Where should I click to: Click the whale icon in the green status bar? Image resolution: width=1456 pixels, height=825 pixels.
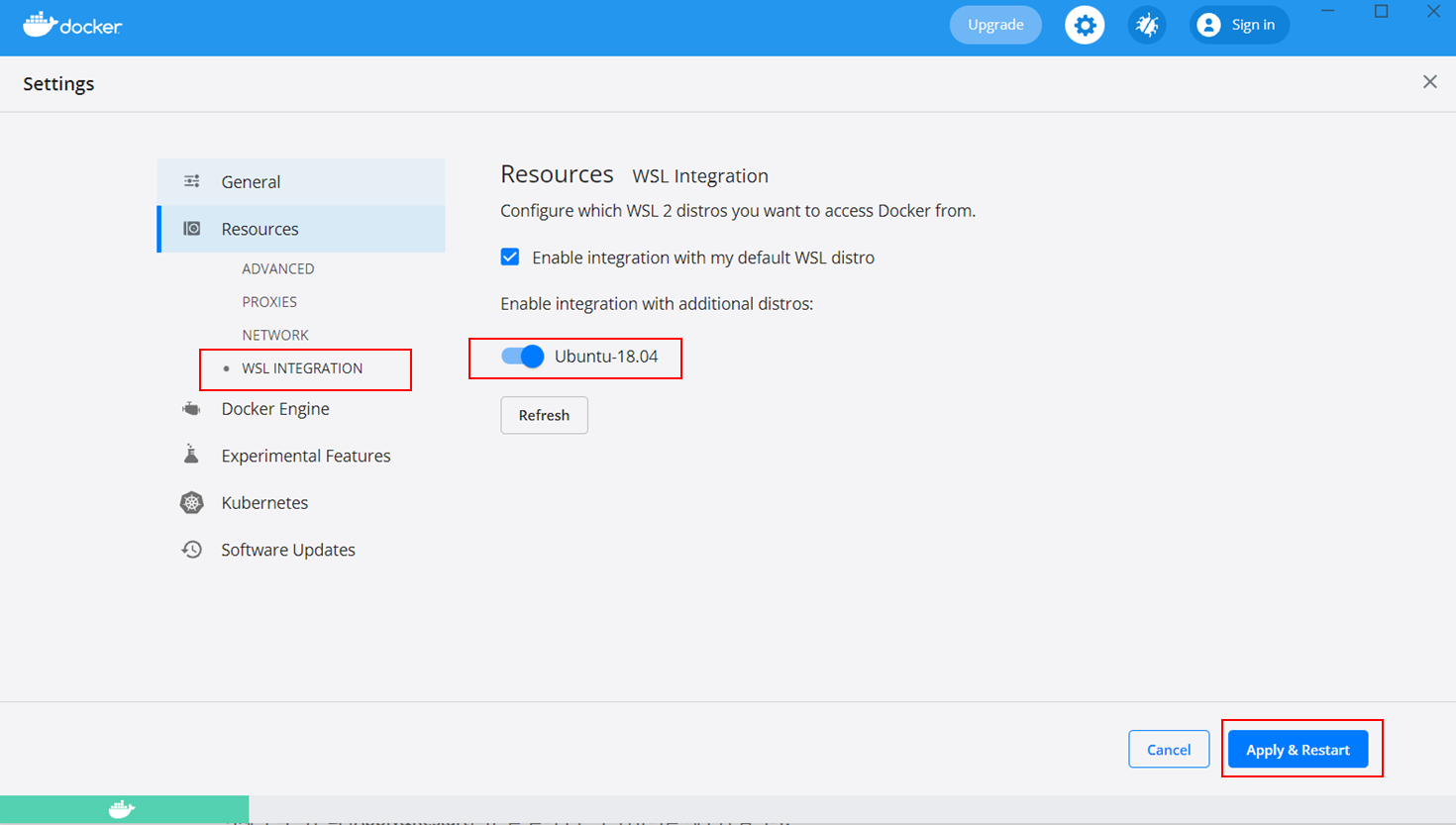coord(122,809)
